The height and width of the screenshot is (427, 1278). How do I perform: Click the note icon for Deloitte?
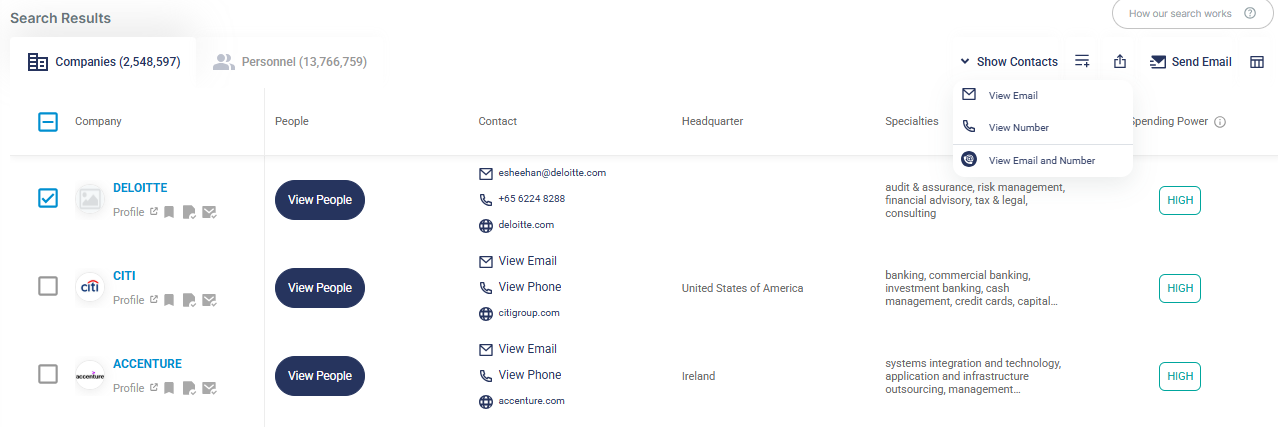(x=189, y=212)
